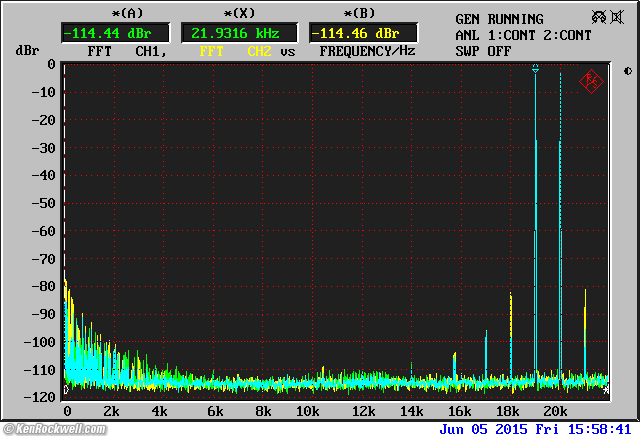Click the half-circle contrast icon beside graph
Viewport: 640px width, 436px height.
coord(627,71)
